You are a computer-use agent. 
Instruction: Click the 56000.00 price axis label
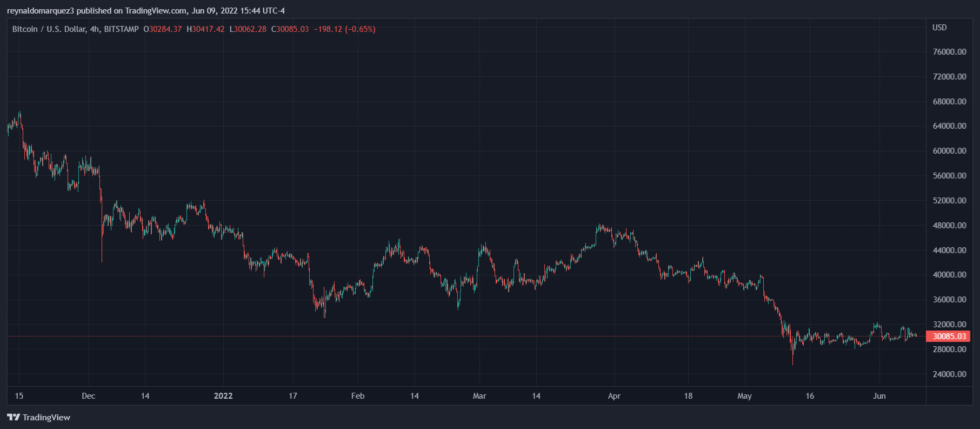point(948,176)
